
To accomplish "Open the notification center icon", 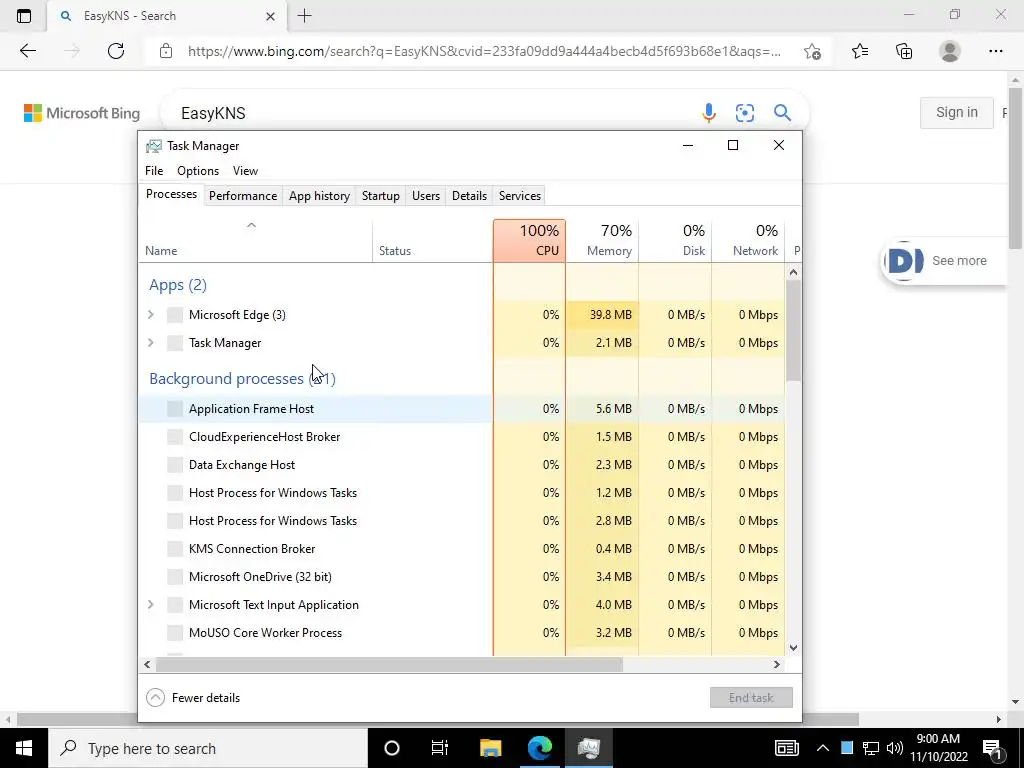I will pos(992,748).
